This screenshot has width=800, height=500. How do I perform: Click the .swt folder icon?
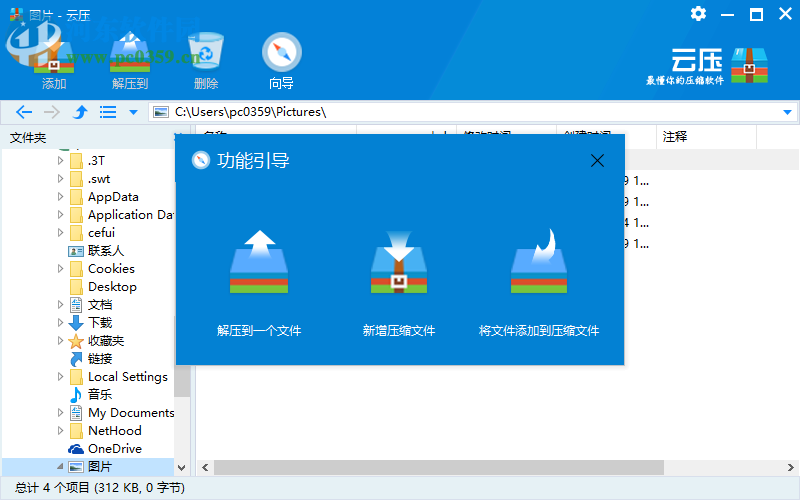click(76, 179)
